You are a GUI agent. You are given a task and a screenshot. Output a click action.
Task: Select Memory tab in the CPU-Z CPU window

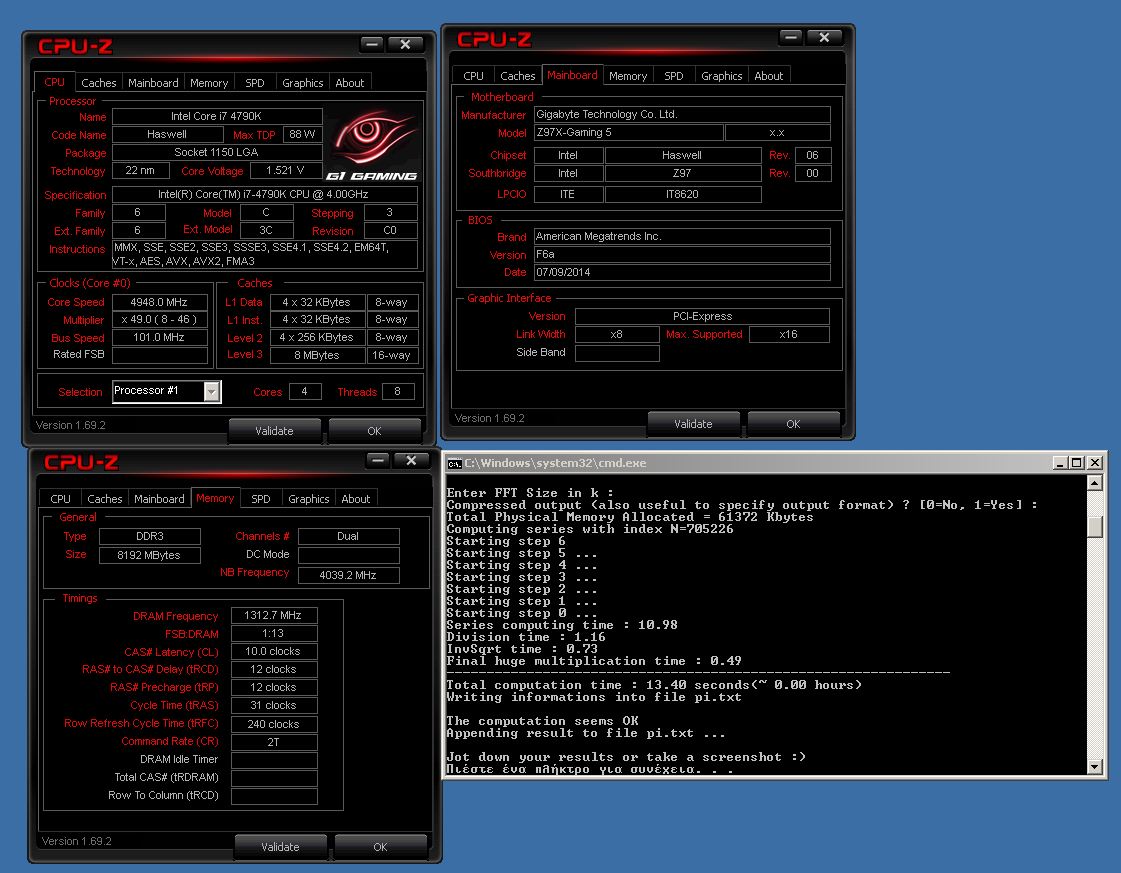(209, 83)
